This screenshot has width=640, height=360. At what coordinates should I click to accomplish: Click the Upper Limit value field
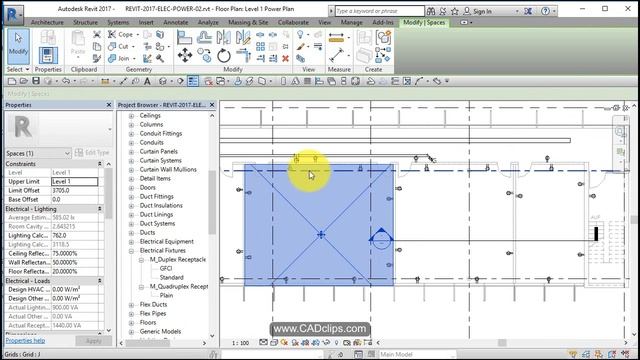[75, 181]
